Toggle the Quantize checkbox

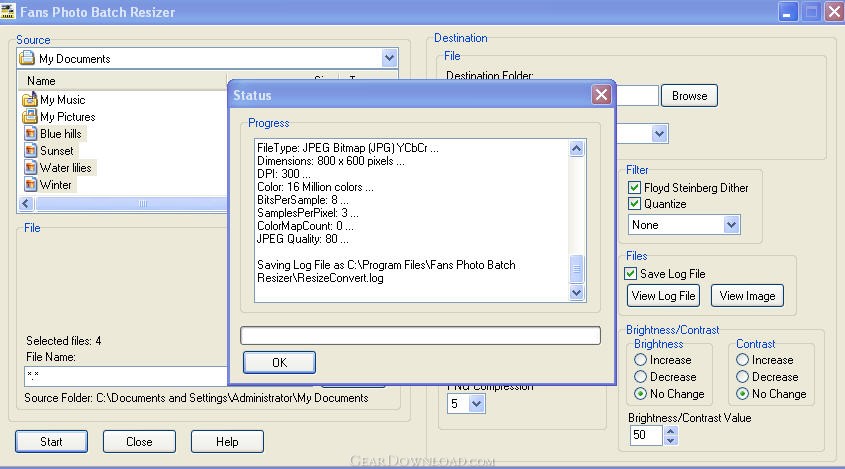[x=634, y=204]
